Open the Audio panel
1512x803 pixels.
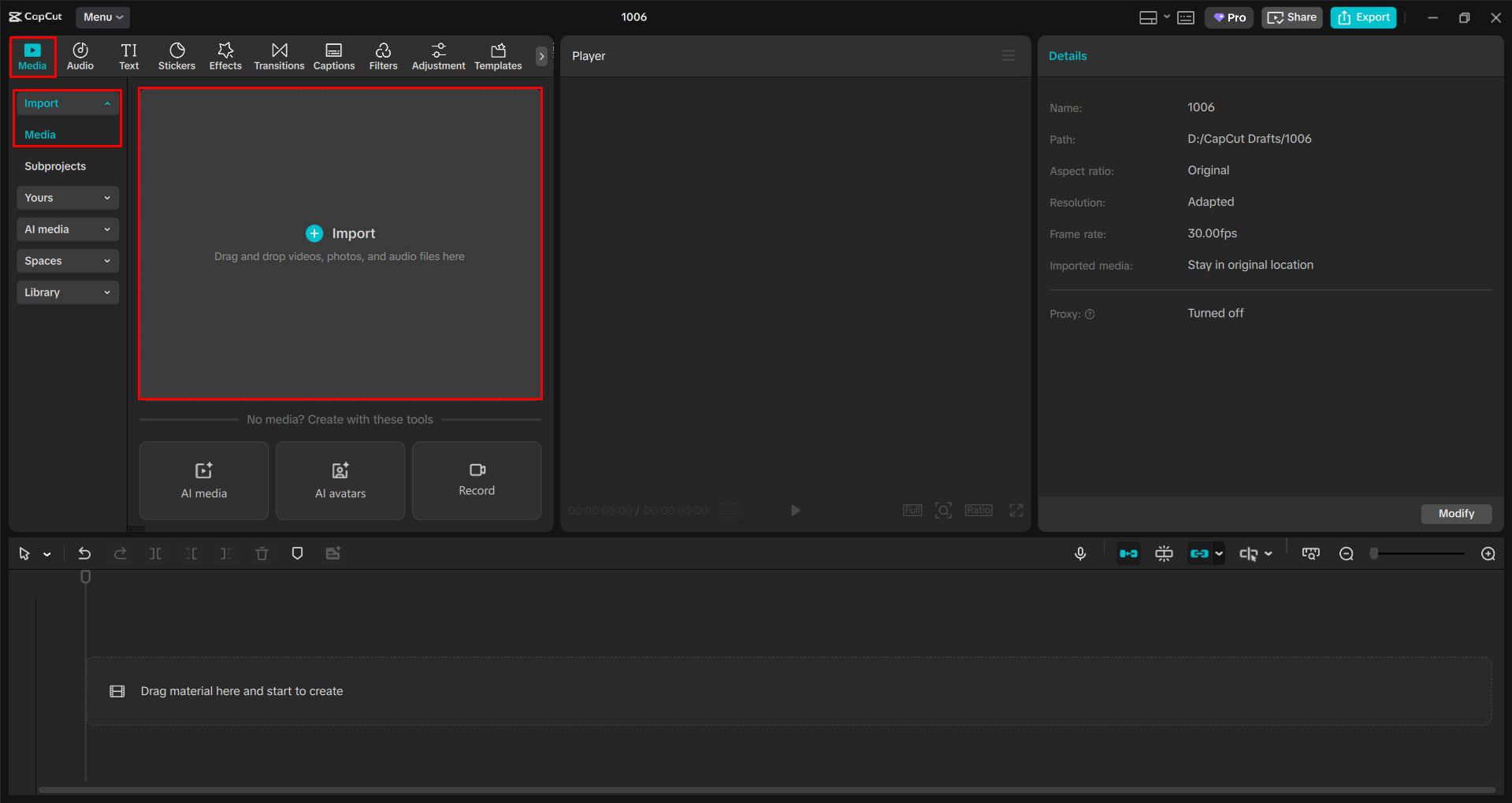click(x=80, y=56)
